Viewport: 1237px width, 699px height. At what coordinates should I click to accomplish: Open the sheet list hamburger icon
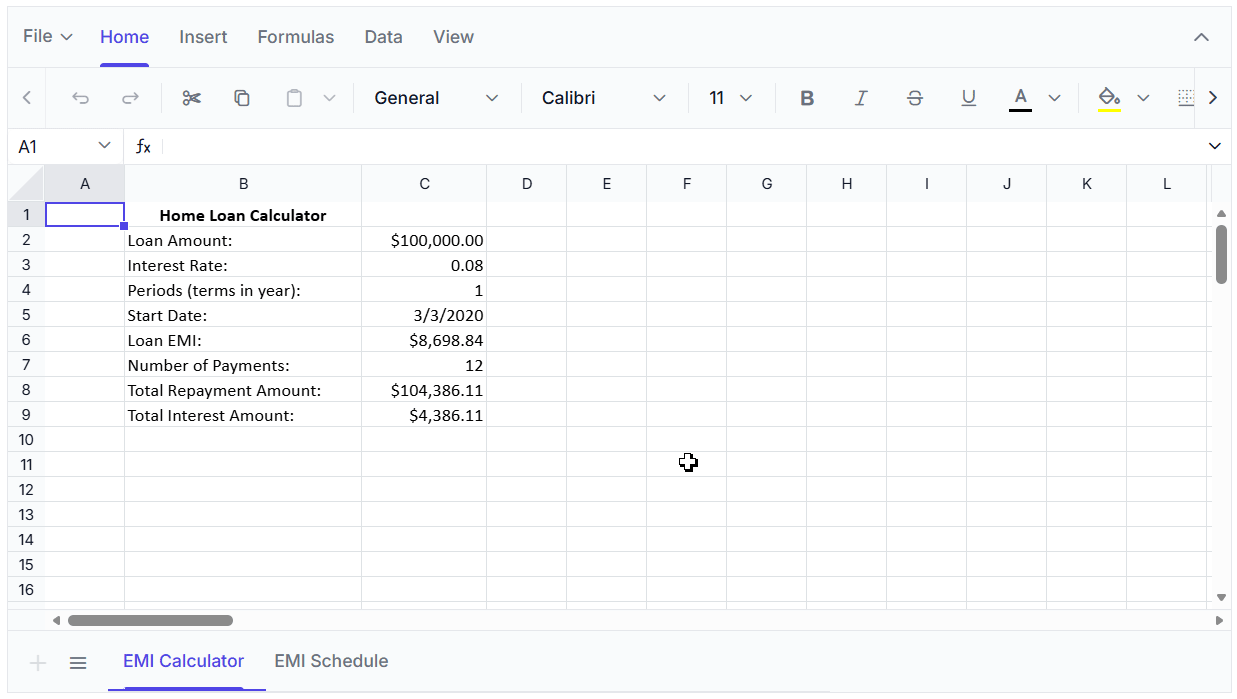point(78,662)
